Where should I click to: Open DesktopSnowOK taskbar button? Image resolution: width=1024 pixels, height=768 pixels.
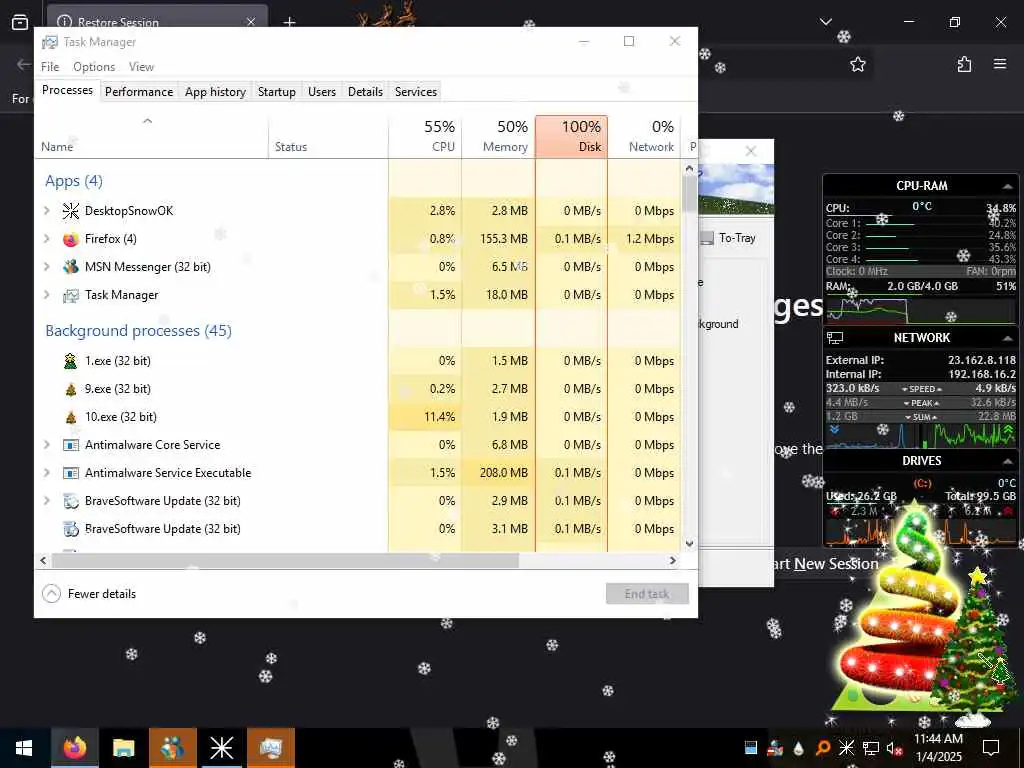[x=221, y=748]
